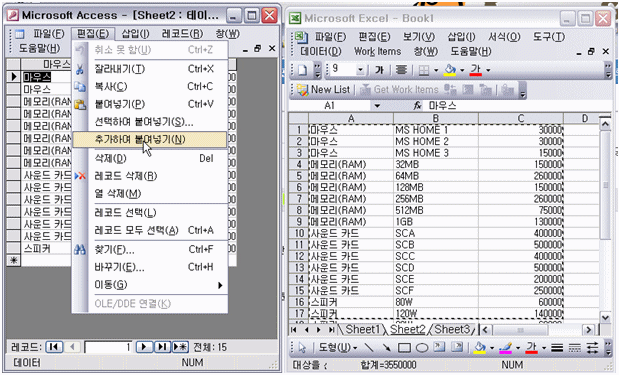
Task: Open Arrow Style options in drawing toolbar
Action: 592,348
